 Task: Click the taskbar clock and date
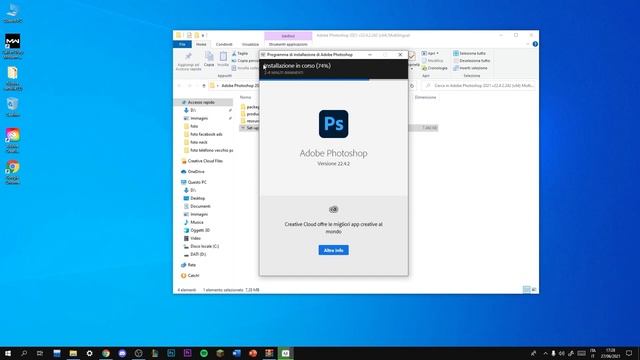pyautogui.click(x=611, y=353)
